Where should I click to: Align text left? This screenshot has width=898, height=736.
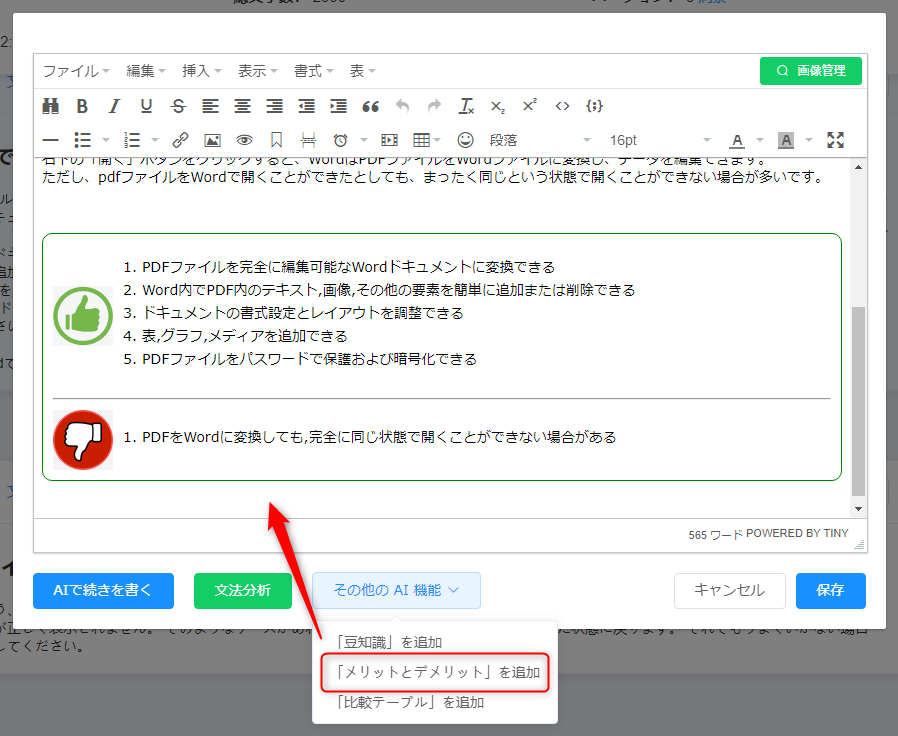pos(210,106)
